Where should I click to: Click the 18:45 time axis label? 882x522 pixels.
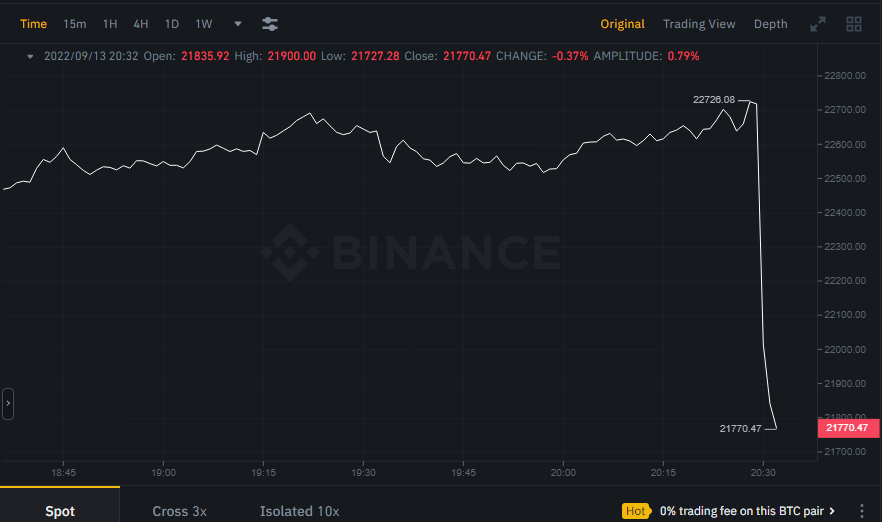(x=64, y=472)
